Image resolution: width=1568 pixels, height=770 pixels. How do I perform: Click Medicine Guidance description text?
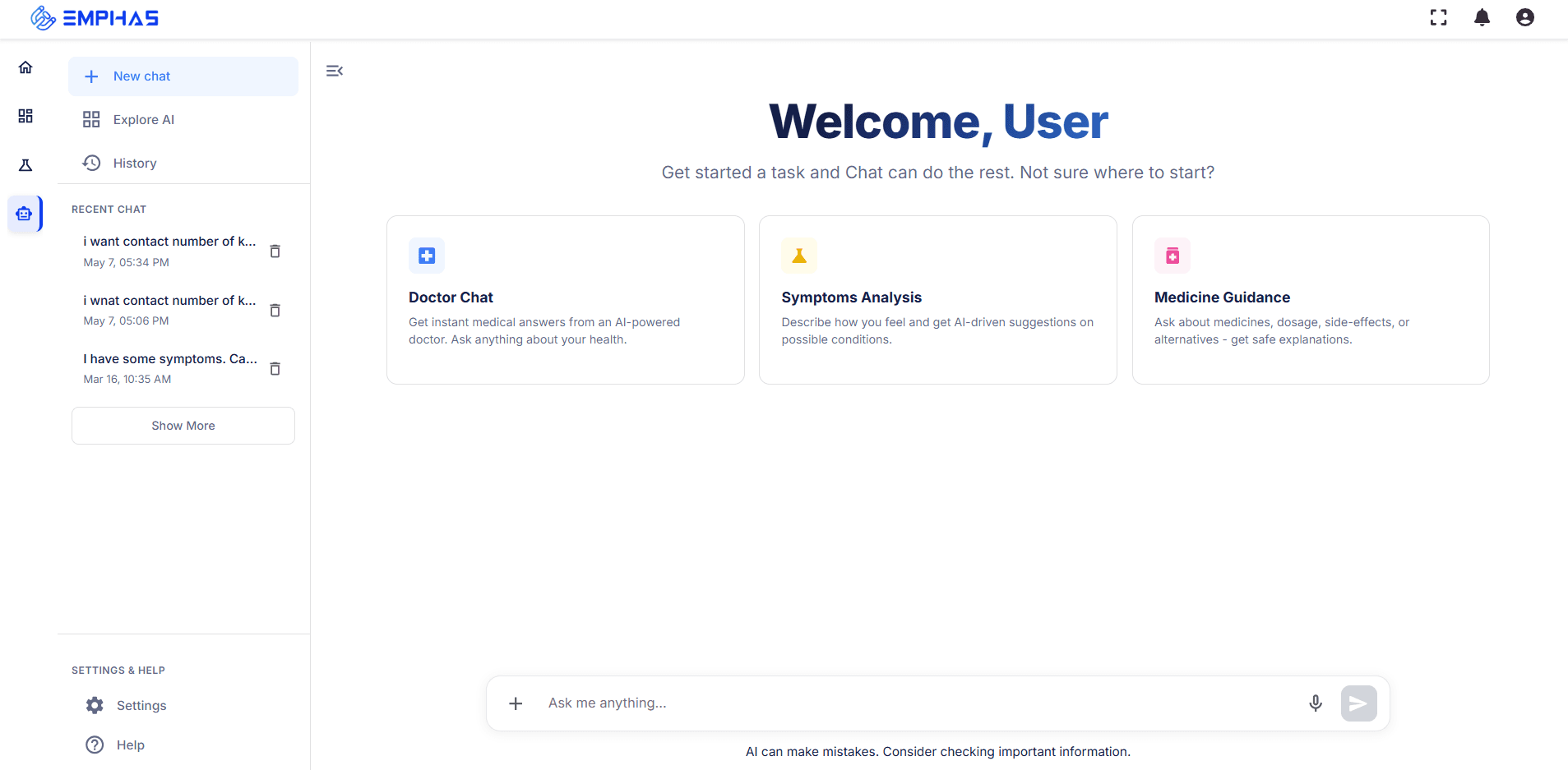(1282, 331)
